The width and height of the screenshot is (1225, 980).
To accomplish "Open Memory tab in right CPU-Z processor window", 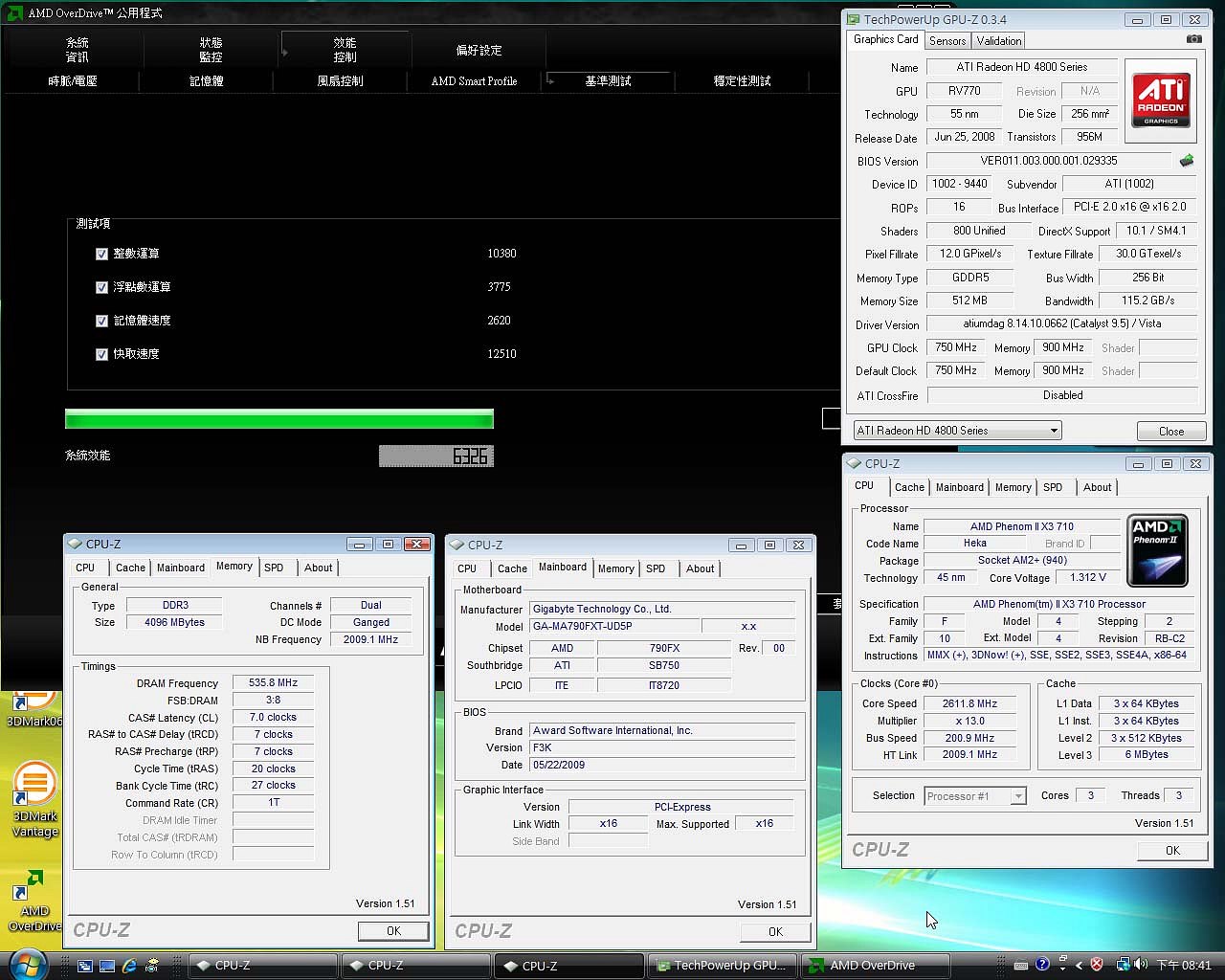I will (1013, 487).
